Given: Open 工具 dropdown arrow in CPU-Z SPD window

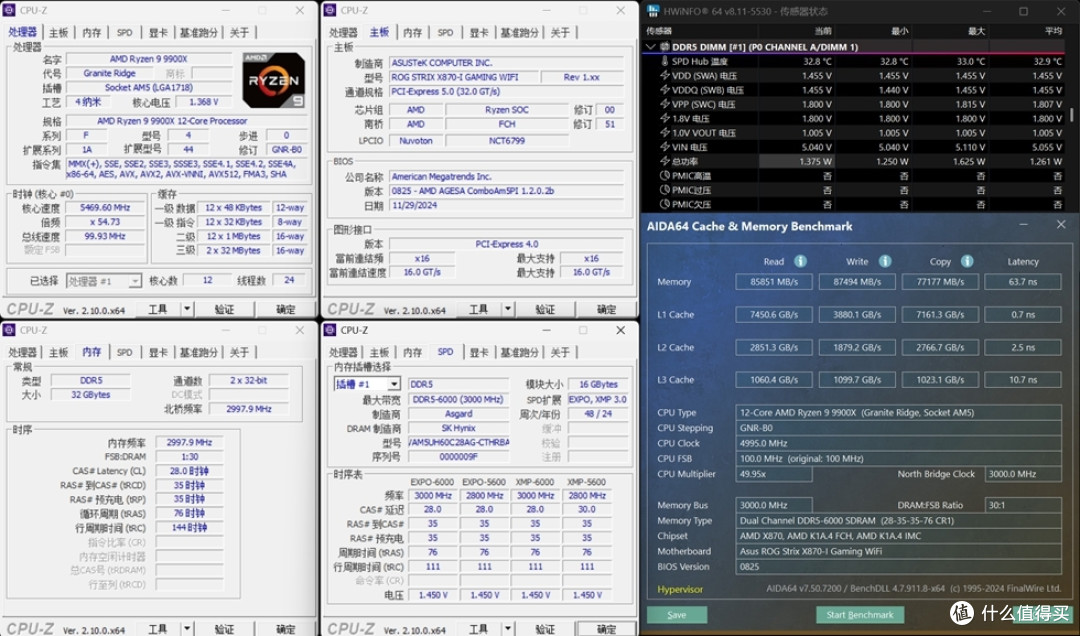Looking at the screenshot, I should click(508, 629).
